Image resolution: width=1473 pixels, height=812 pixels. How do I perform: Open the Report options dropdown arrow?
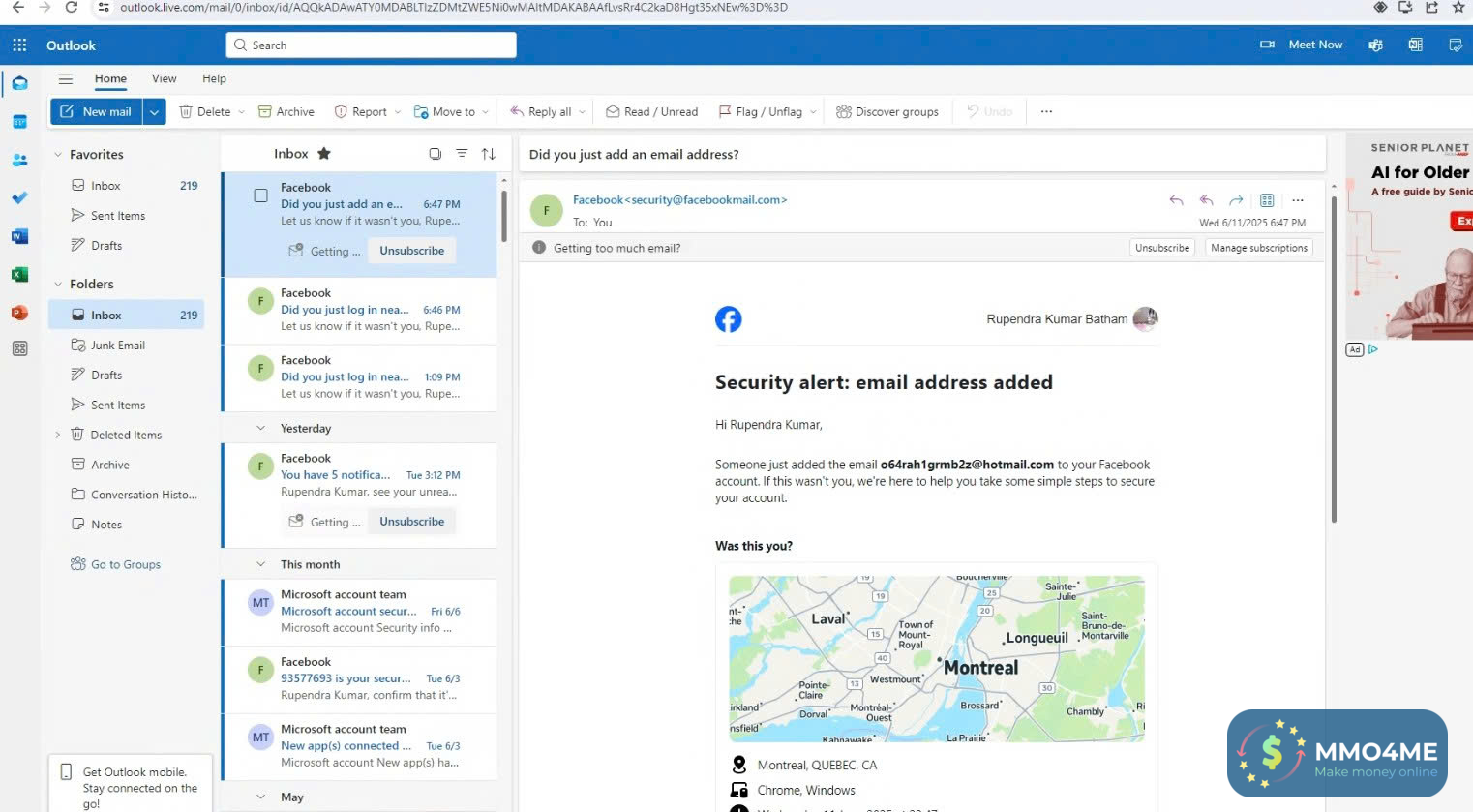coord(398,112)
